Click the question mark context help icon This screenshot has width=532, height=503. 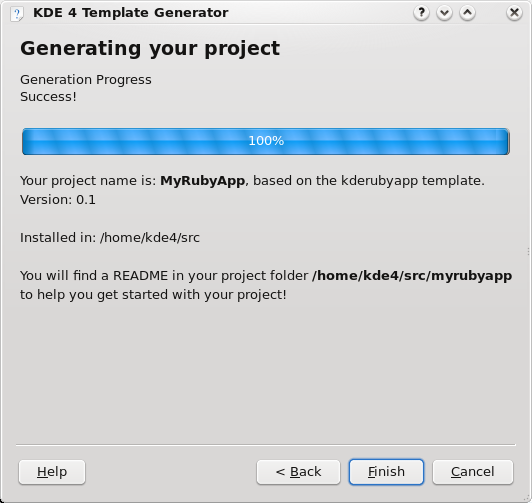(x=421, y=13)
